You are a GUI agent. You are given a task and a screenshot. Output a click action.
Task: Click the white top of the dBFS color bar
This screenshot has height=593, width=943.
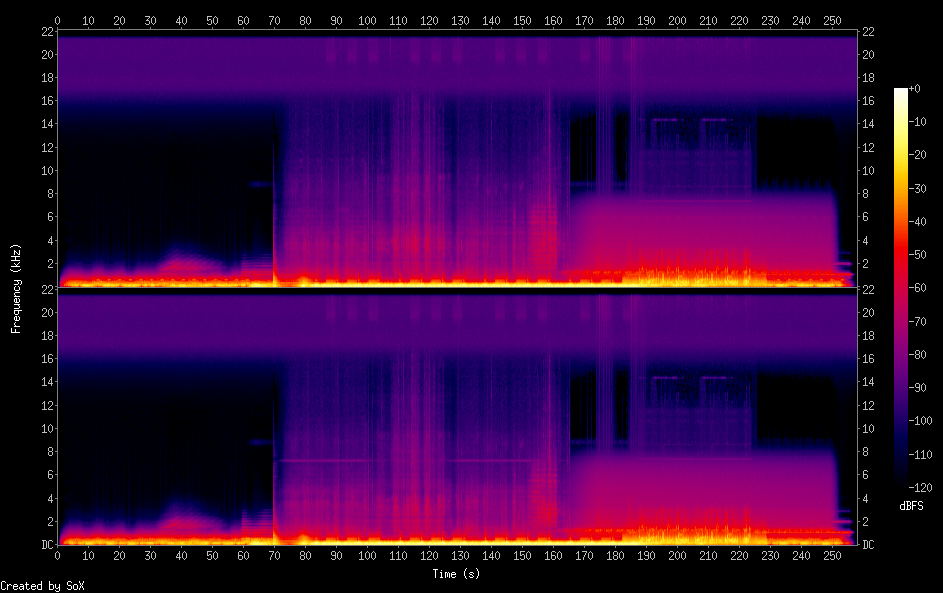pos(901,93)
